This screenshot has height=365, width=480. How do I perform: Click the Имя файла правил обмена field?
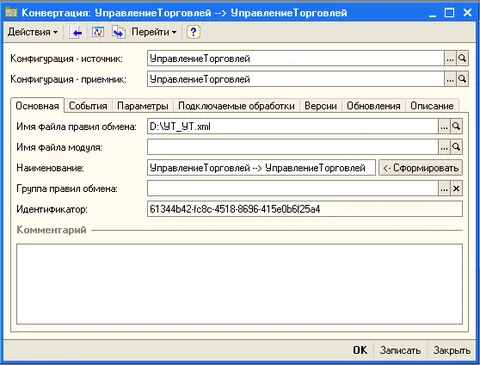[293, 127]
